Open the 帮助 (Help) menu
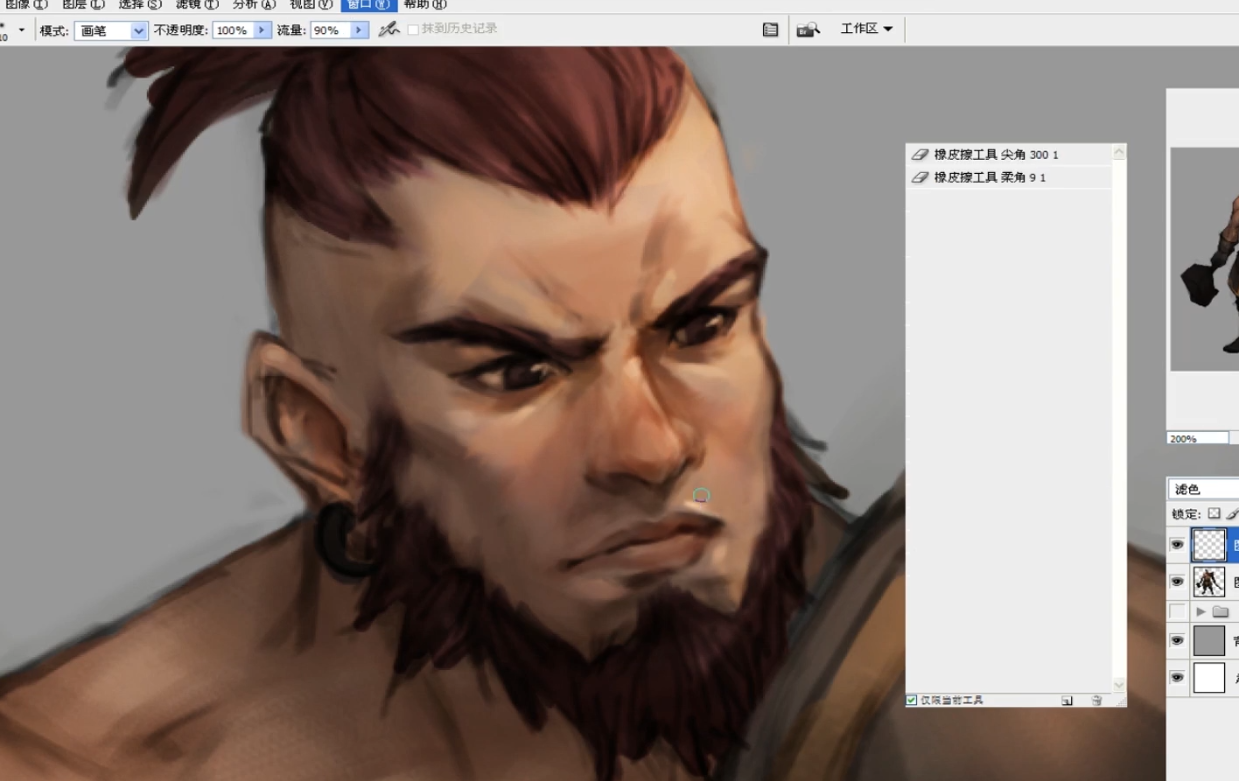This screenshot has height=781, width=1239. [x=425, y=5]
